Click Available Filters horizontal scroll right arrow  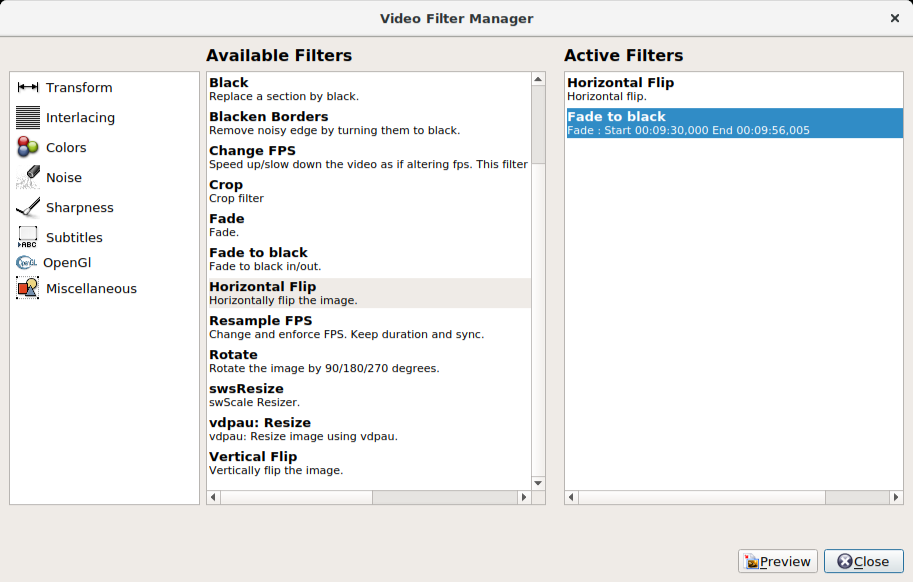523,497
